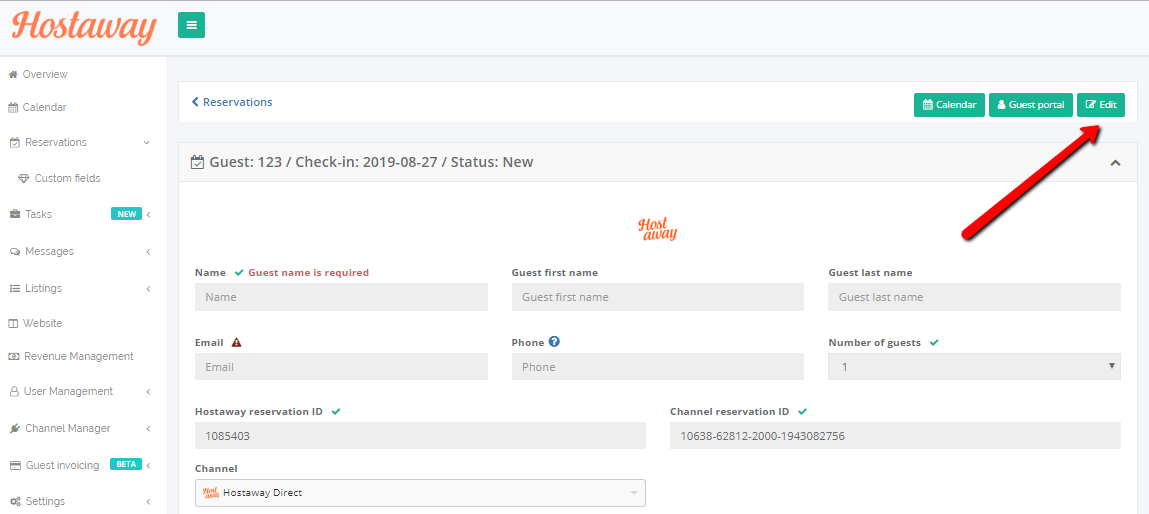
Task: Click the green Calendar button
Action: tap(949, 105)
